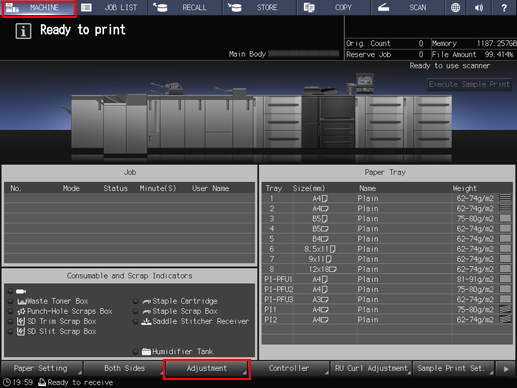Open the STORE tab
The height and width of the screenshot is (388, 517).
pos(260,7)
